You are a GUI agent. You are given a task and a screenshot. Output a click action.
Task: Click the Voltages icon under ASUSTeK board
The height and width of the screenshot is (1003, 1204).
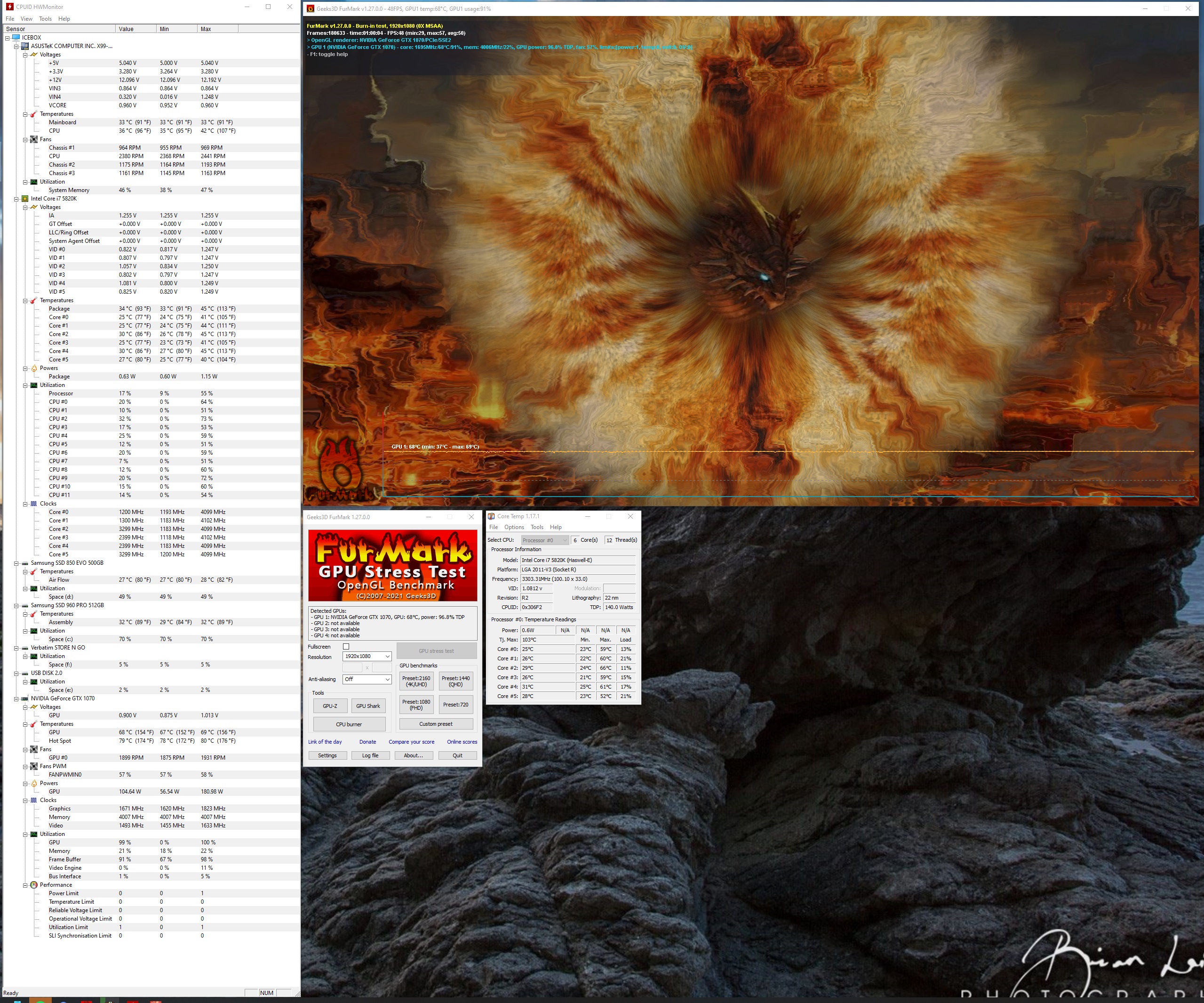pos(34,55)
